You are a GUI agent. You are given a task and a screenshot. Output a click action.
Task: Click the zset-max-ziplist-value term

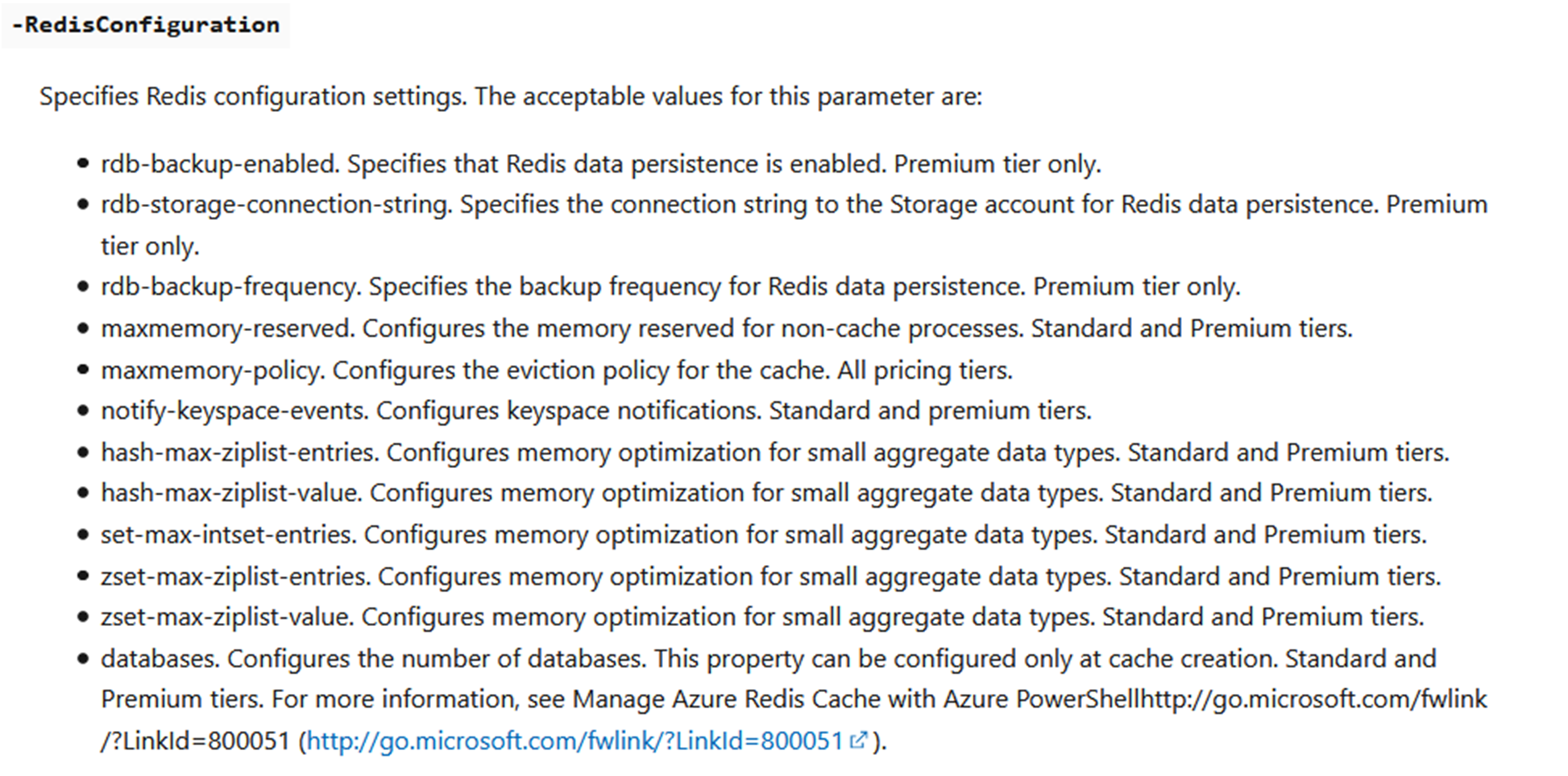point(226,617)
